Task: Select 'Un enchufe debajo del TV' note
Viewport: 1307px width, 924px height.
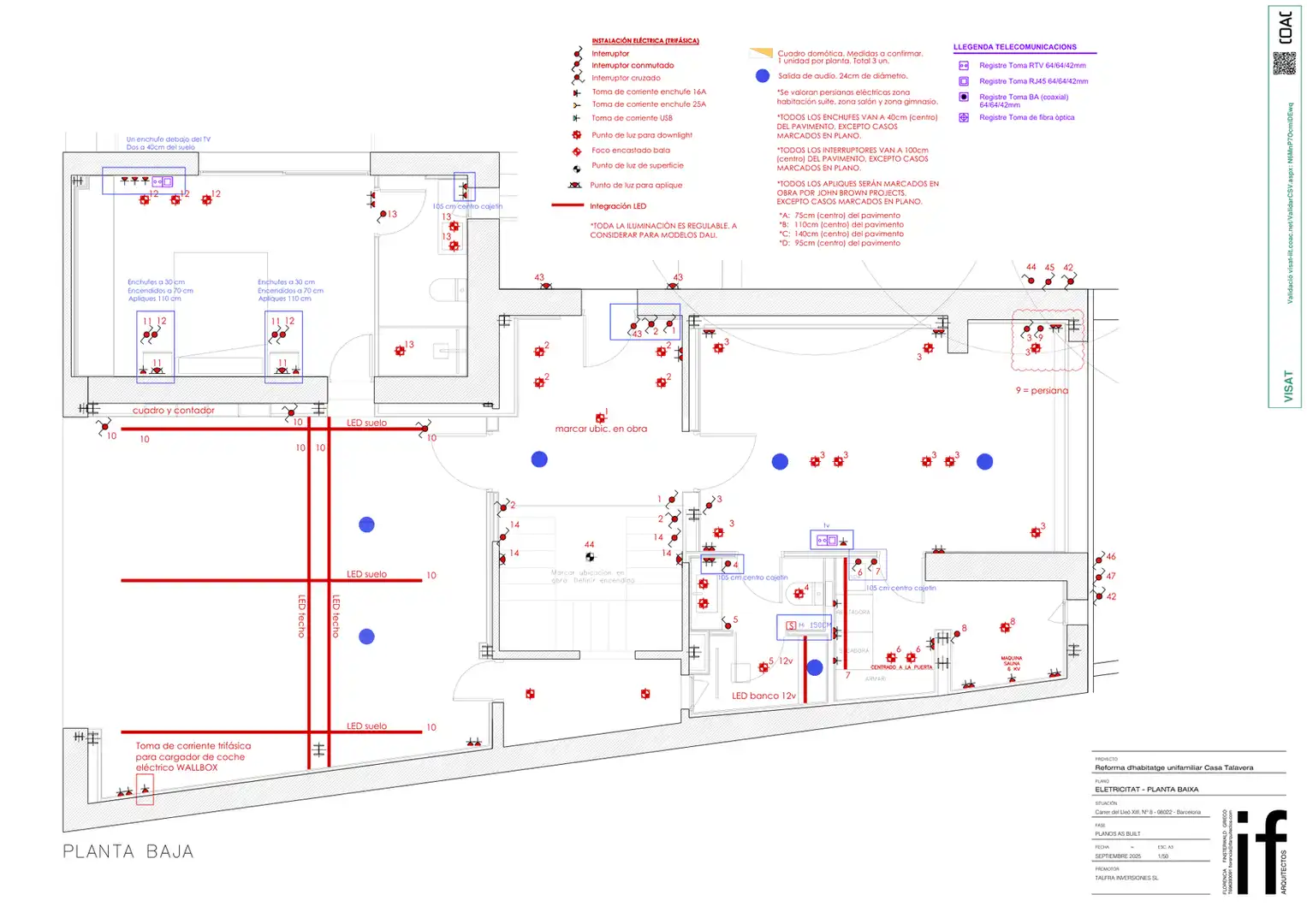Action: coord(169,139)
